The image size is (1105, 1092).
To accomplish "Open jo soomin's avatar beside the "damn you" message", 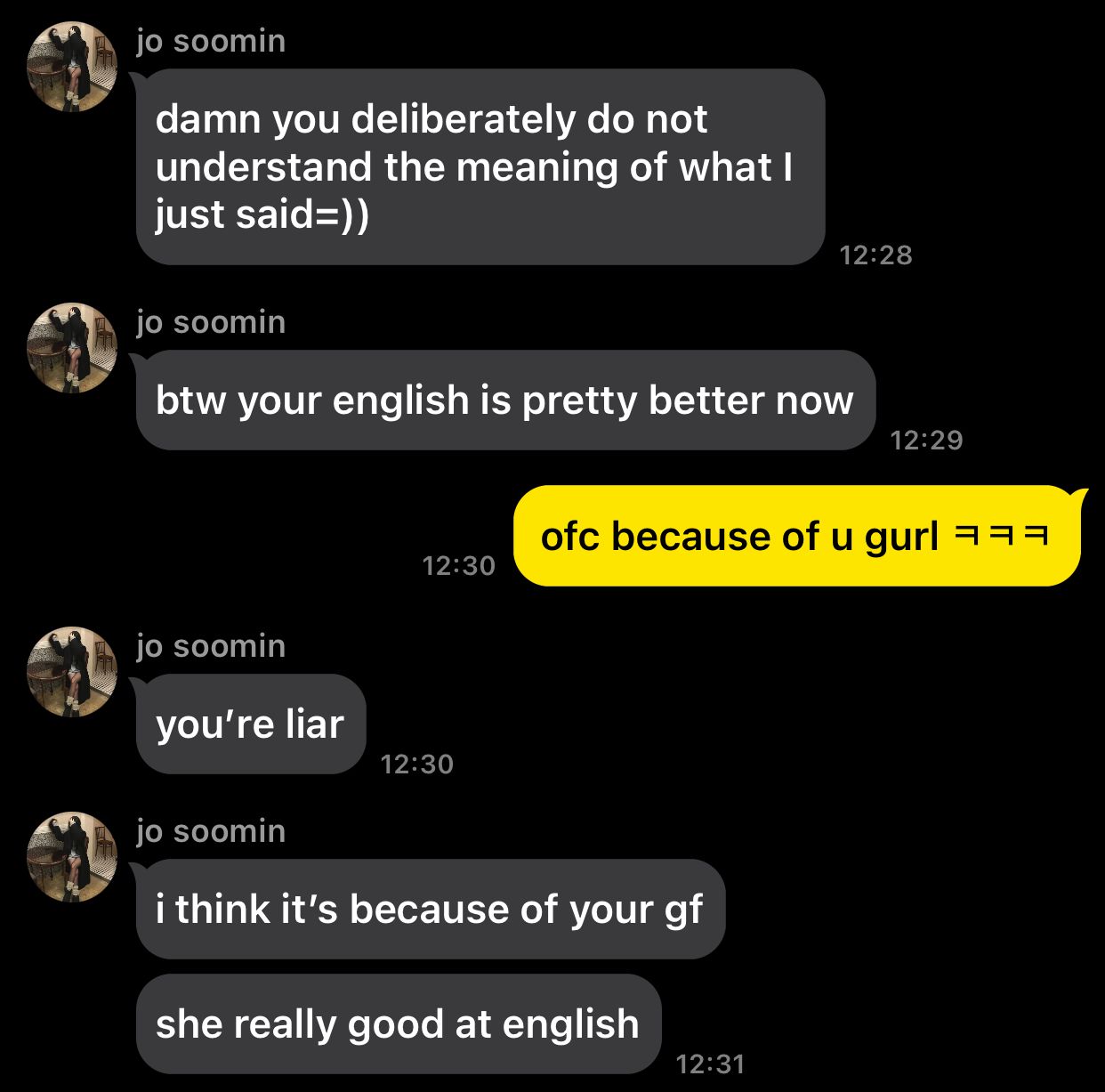I will [72, 67].
